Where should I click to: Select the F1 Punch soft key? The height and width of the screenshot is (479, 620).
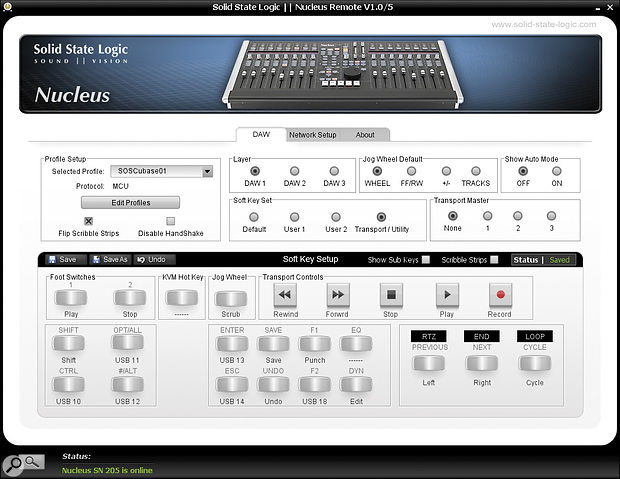(315, 343)
